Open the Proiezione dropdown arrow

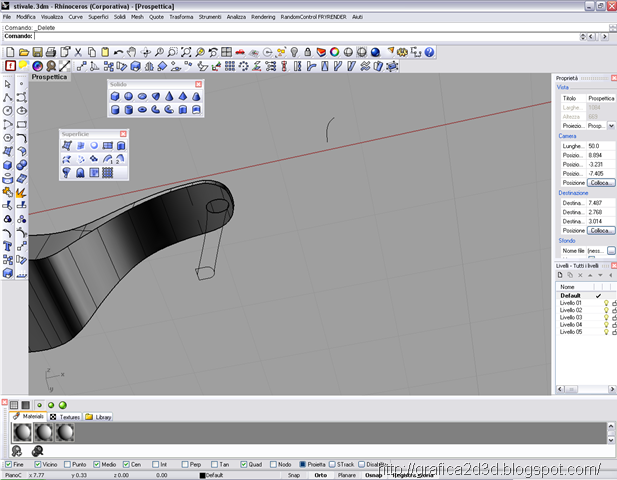(x=611, y=126)
